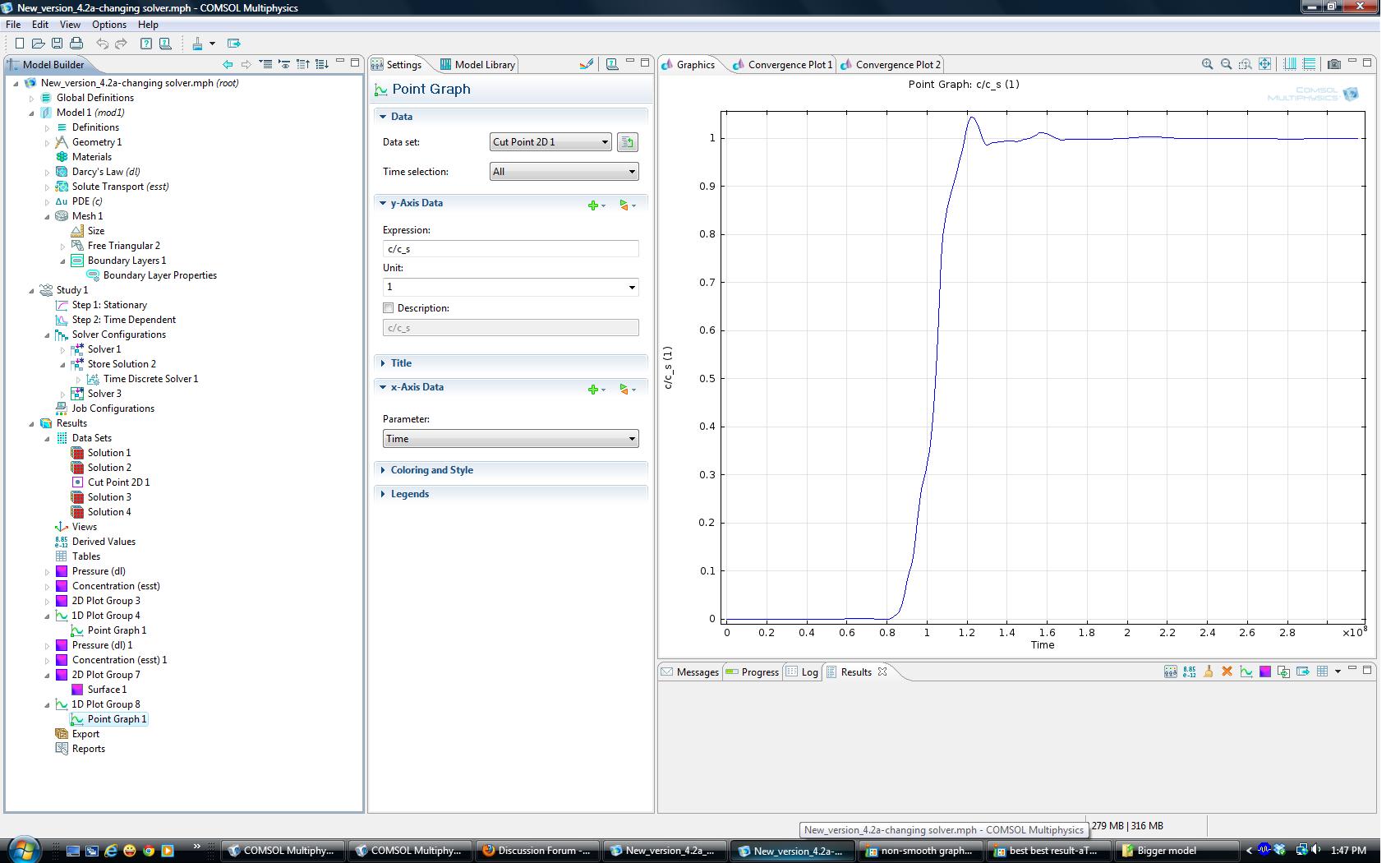Click in the Expression input field

(510, 248)
